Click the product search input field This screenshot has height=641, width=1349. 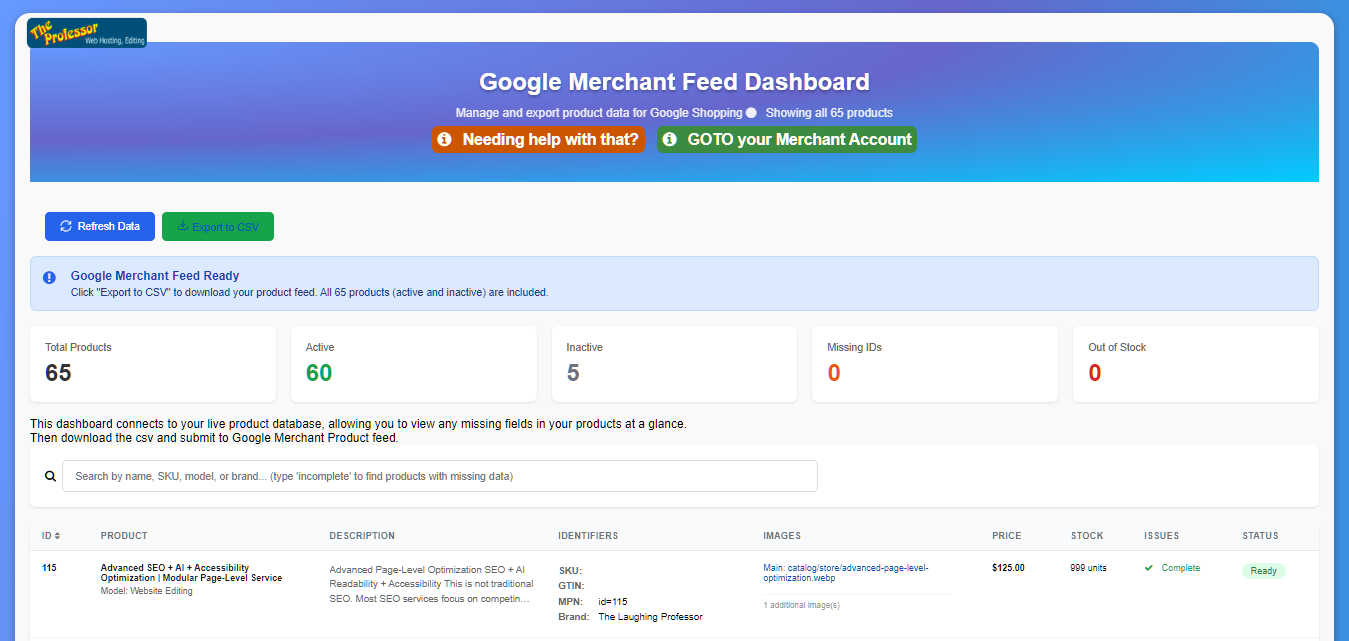coord(440,475)
